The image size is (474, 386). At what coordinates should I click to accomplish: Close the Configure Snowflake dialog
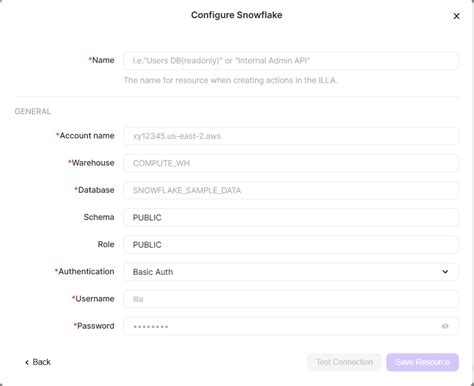pyautogui.click(x=456, y=16)
